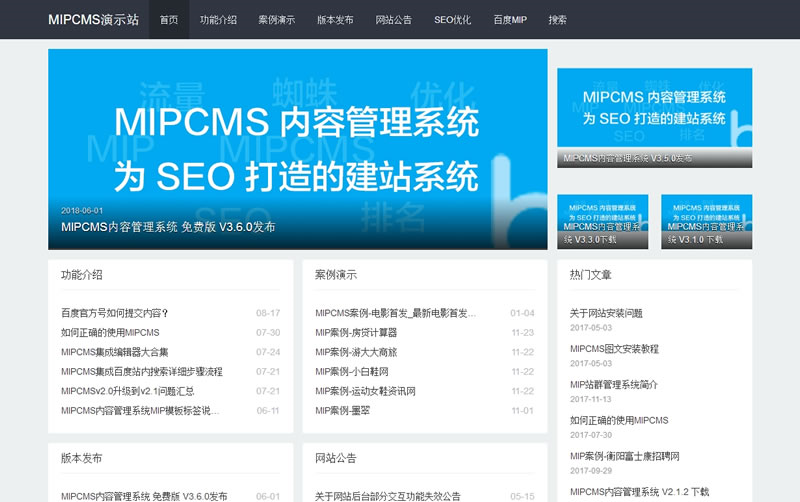
Task: Open article MIP案例-游大大商旅
Action: point(356,352)
